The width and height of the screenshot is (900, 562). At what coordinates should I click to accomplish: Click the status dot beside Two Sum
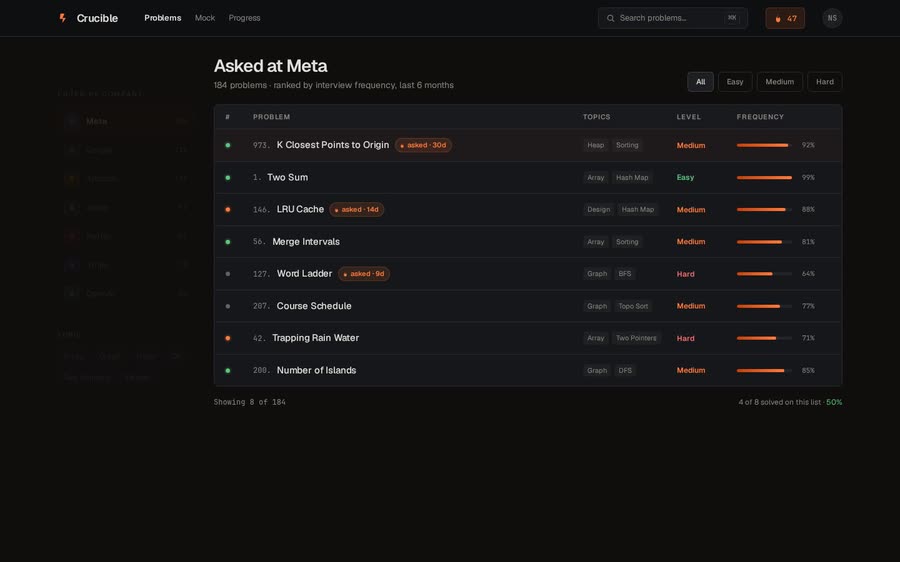click(x=228, y=177)
